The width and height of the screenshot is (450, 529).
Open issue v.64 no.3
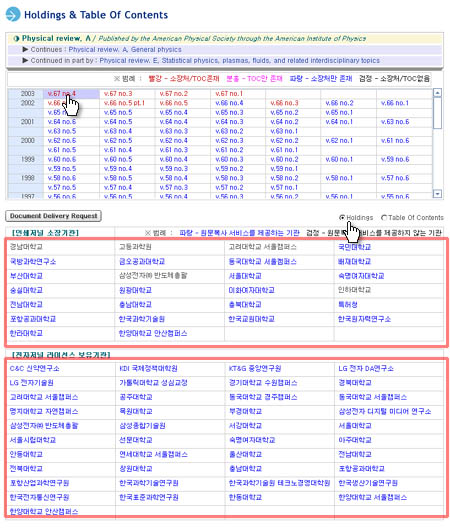tap(229, 122)
